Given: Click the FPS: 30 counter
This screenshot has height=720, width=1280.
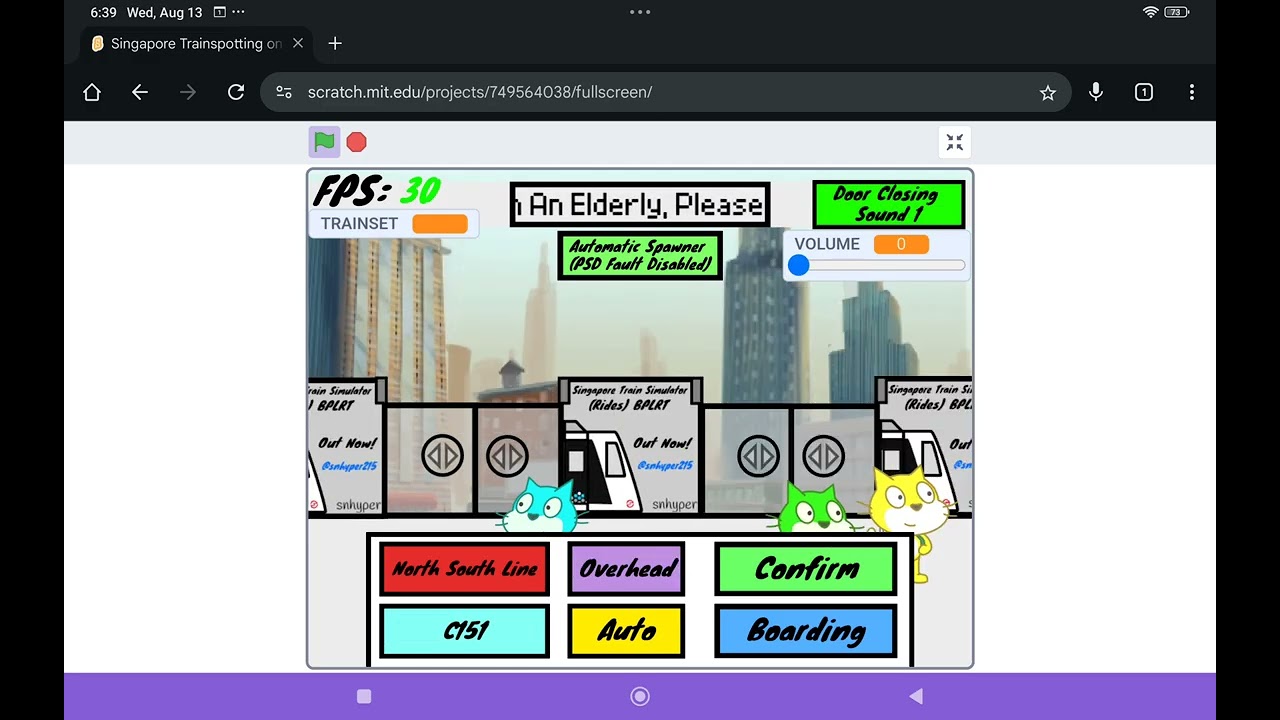Looking at the screenshot, I should pos(378,190).
